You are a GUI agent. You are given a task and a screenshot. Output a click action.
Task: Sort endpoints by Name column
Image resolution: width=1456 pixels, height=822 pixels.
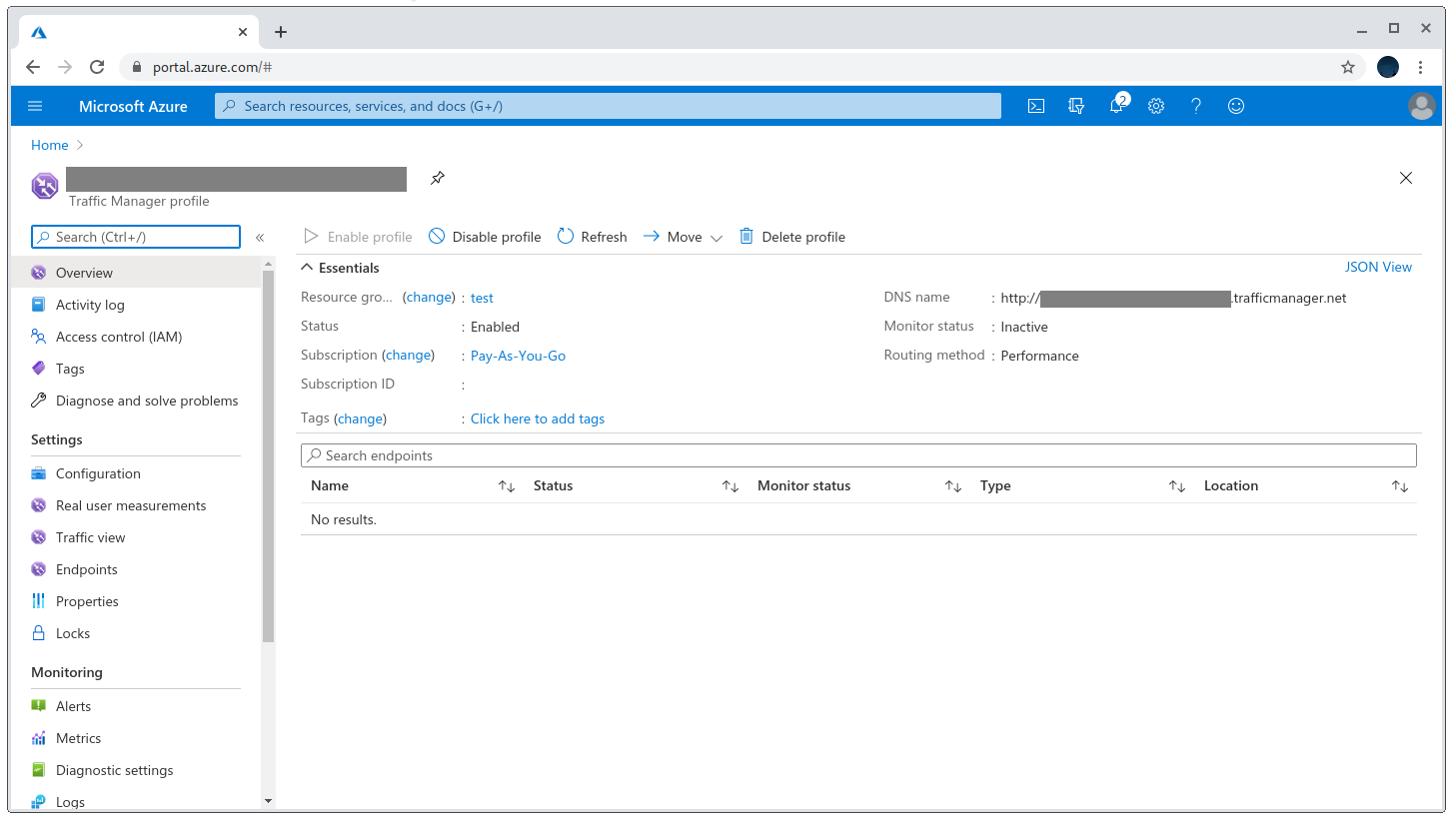pos(507,486)
